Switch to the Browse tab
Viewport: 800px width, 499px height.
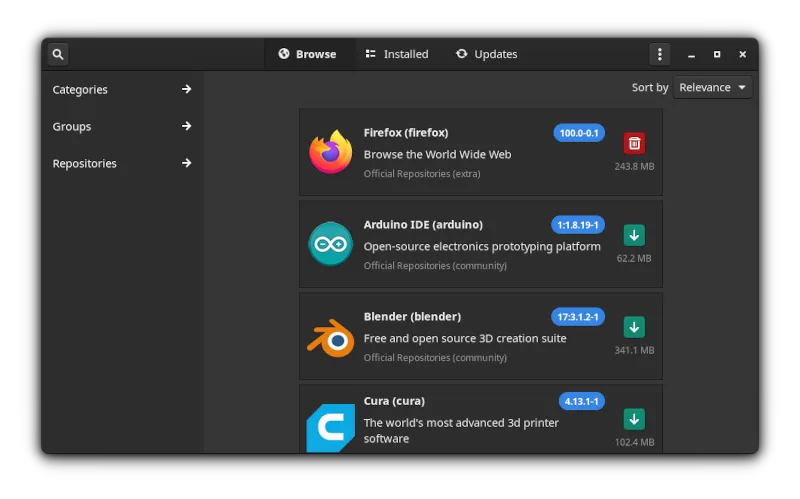[x=308, y=54]
